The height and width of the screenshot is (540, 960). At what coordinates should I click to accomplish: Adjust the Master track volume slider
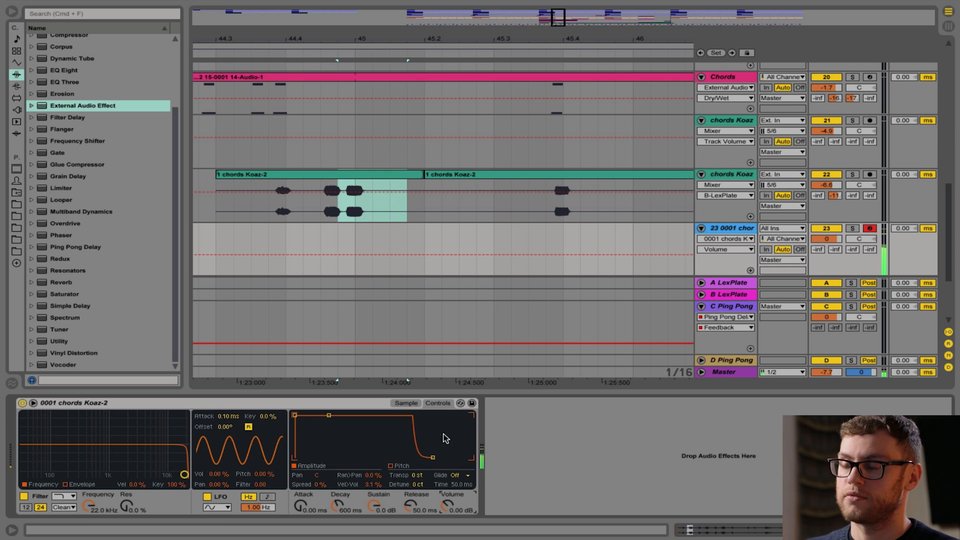click(826, 372)
